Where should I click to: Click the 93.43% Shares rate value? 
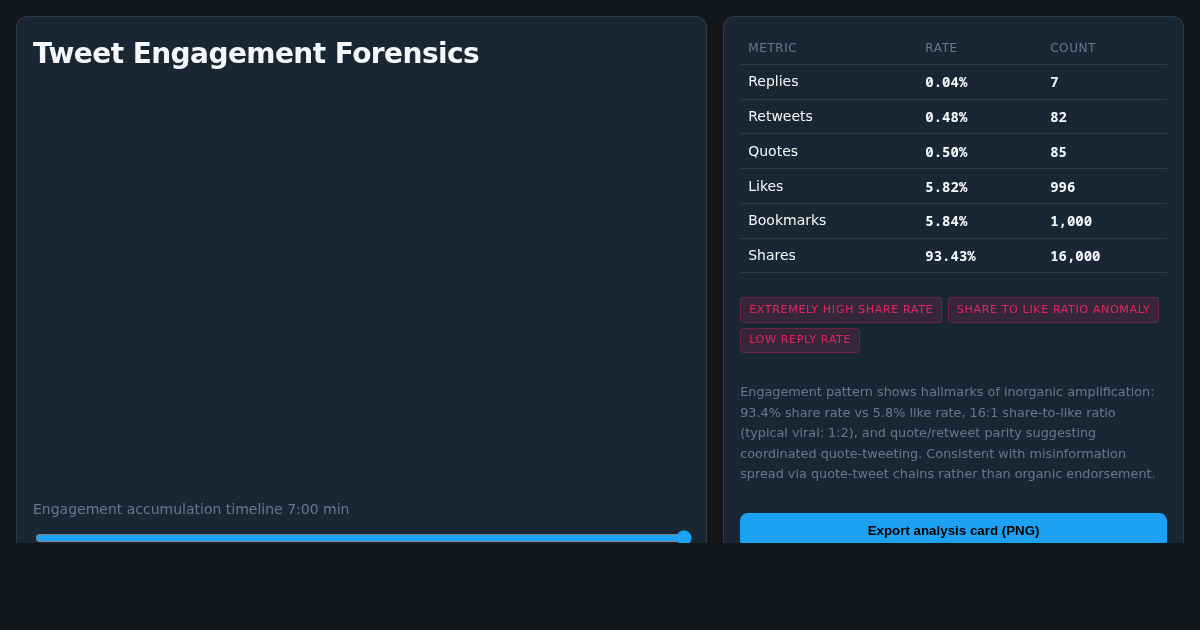[950, 256]
